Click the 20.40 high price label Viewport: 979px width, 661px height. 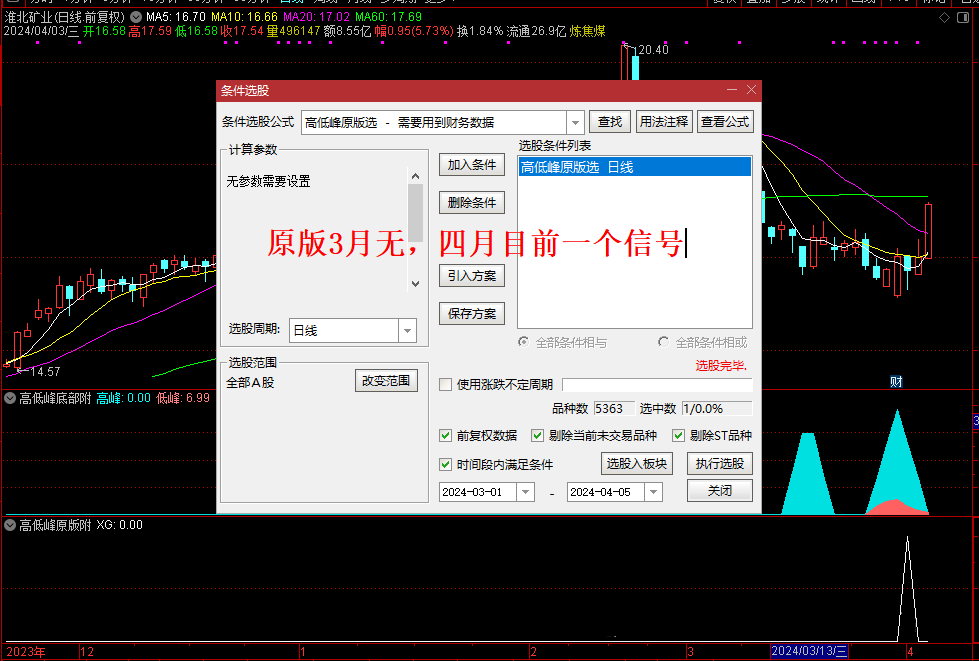[x=653, y=50]
